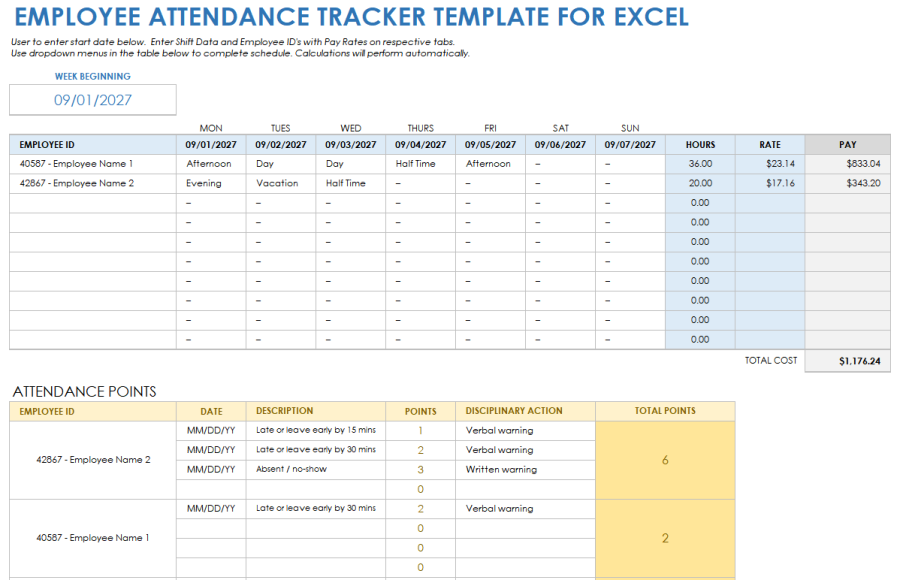Image resolution: width=900 pixels, height=580 pixels.
Task: Select the 'Absent / no-show' description cell
Action: 316,469
